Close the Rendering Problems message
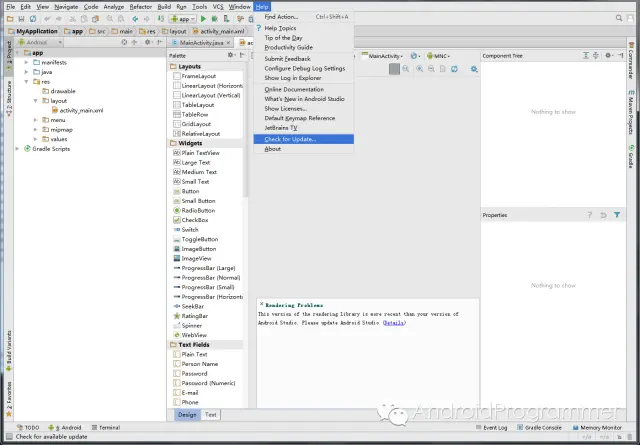This screenshot has width=640, height=445. point(261,304)
